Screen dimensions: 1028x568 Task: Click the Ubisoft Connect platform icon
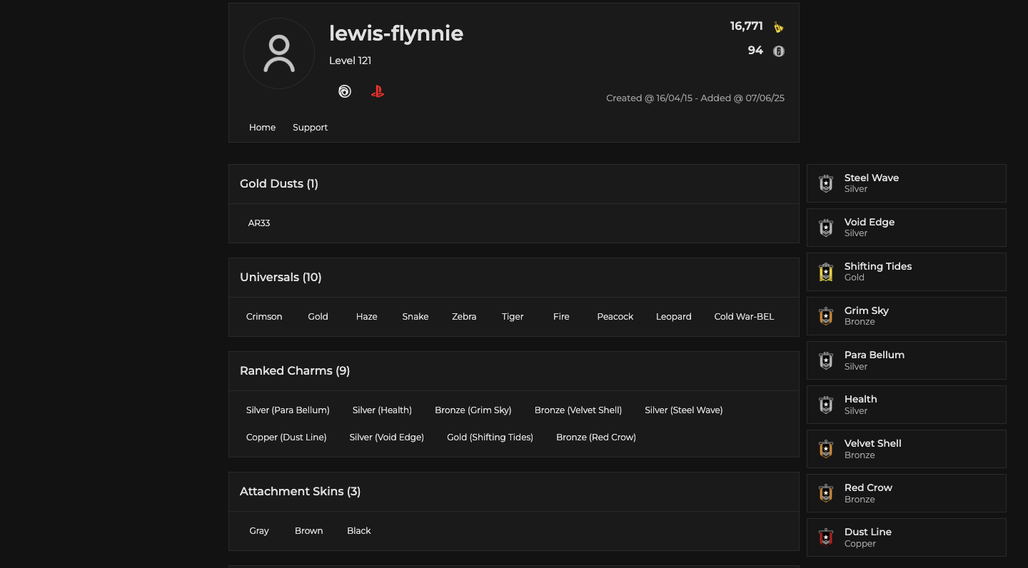point(345,92)
